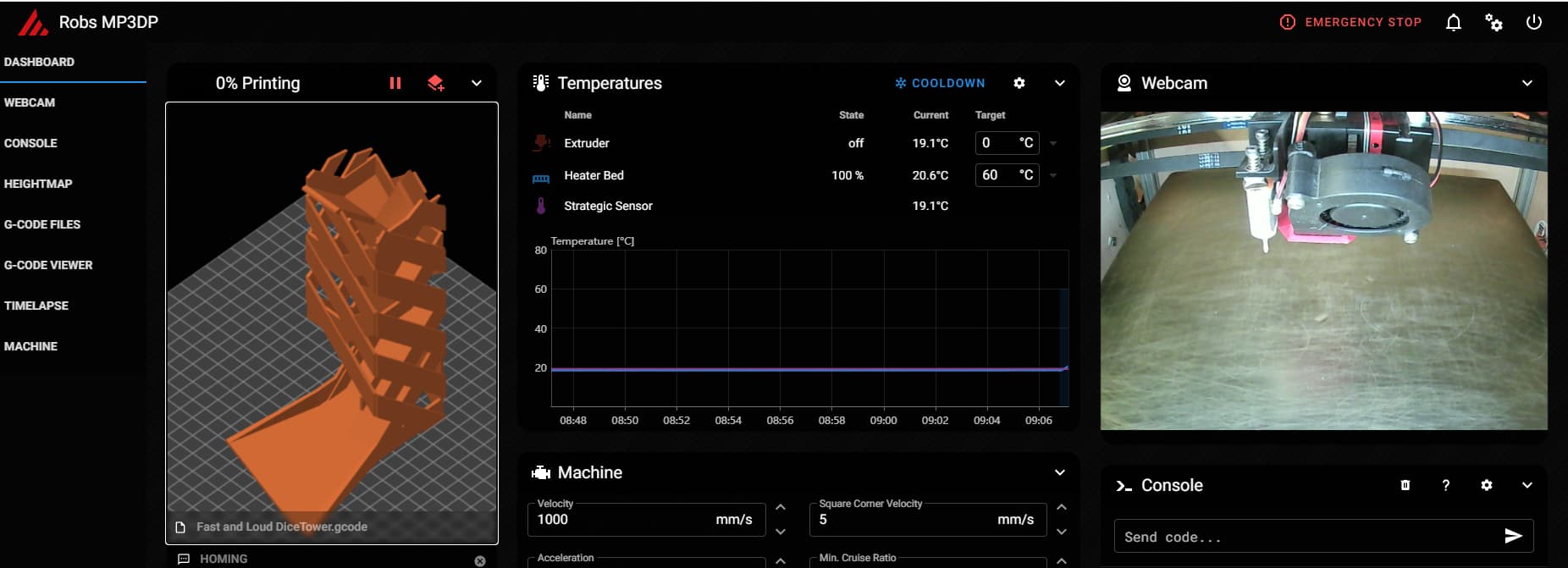Image resolution: width=1568 pixels, height=568 pixels.
Task: Click the HOMING status message icon
Action: tap(184, 559)
